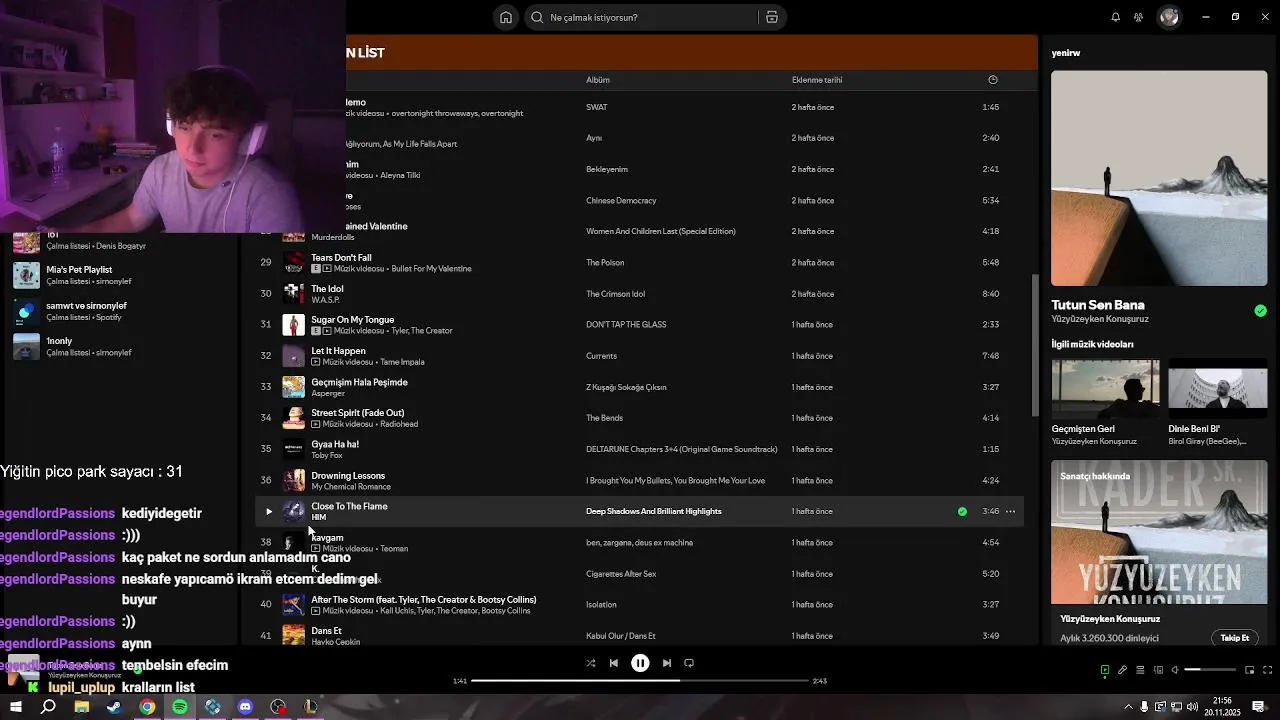Seek within the song progress bar
This screenshot has height=720, width=1280.
(x=640, y=681)
